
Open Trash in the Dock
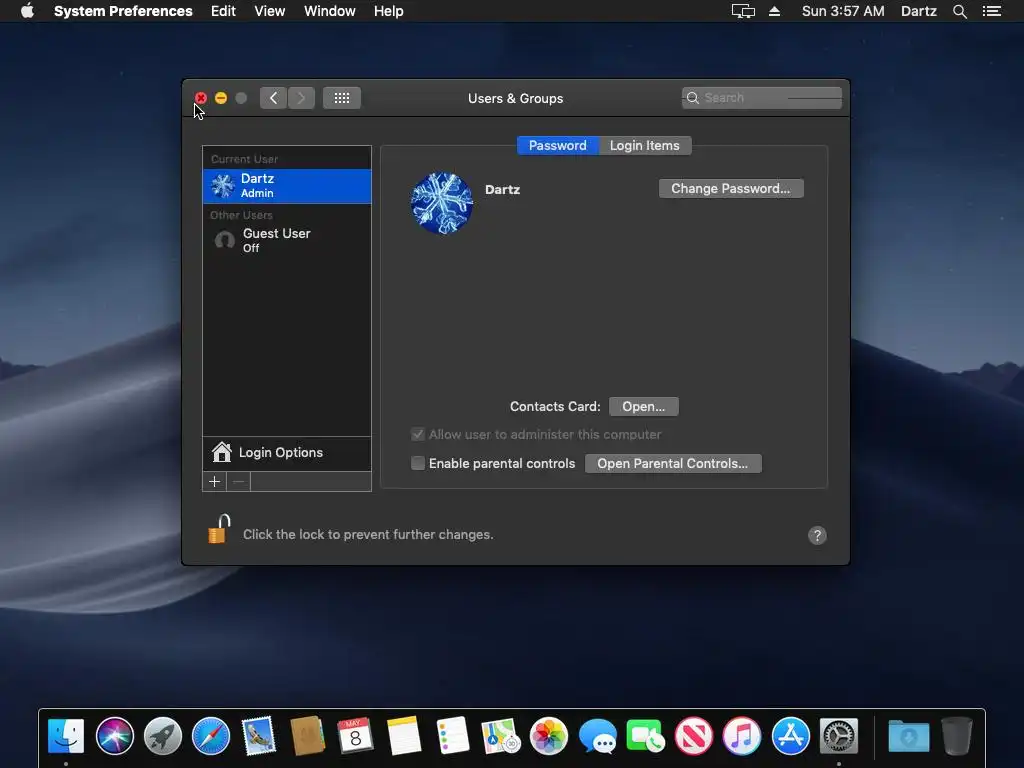957,736
